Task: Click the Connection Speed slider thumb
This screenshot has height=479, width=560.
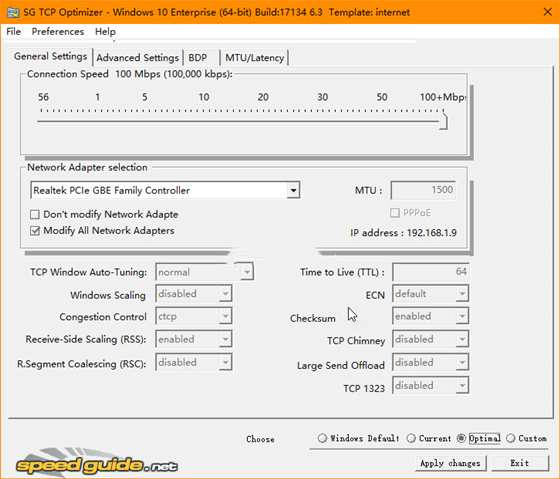Action: tap(443, 121)
